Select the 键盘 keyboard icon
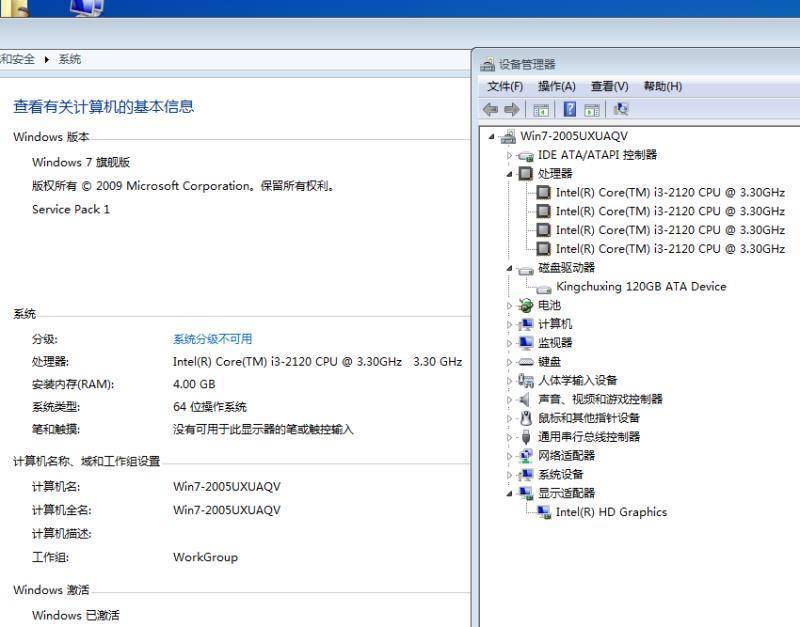This screenshot has width=800, height=627. (526, 362)
